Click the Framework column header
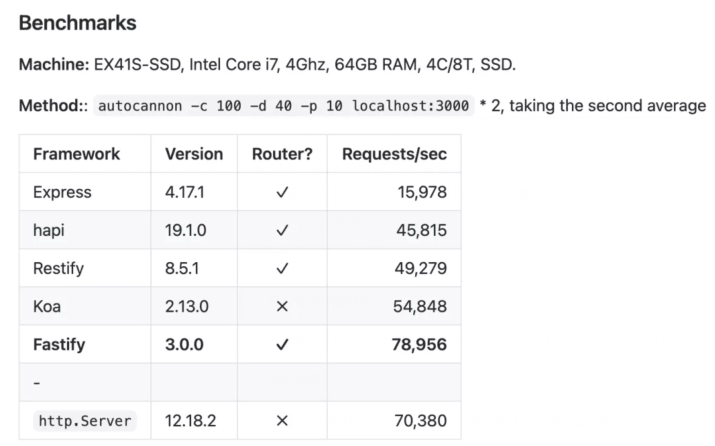 click(76, 154)
